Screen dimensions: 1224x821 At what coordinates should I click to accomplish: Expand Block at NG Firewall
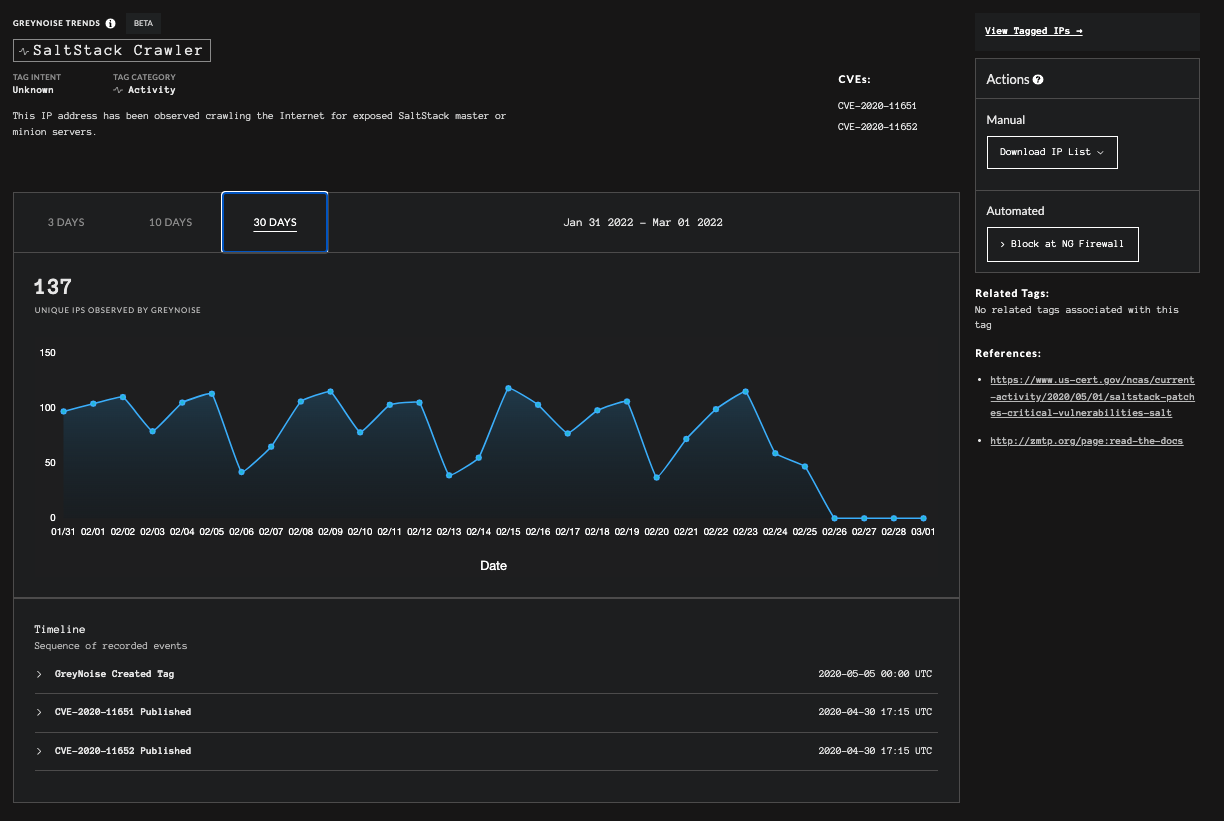[1062, 244]
